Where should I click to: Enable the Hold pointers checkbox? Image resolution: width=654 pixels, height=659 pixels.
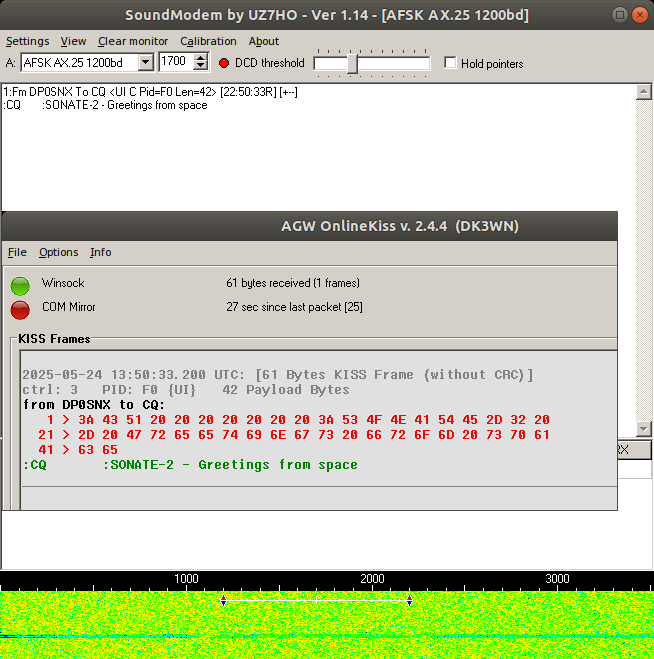point(450,63)
